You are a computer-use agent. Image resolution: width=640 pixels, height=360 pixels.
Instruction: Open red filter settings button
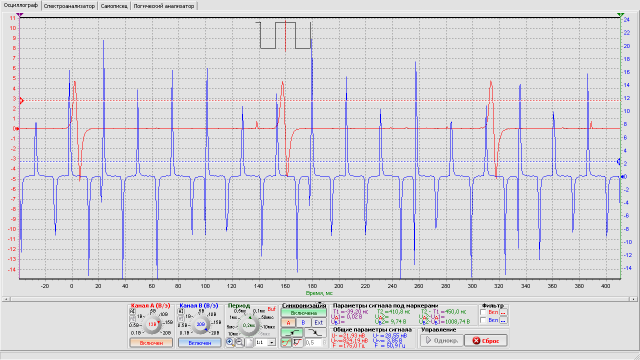pyautogui.click(x=503, y=312)
